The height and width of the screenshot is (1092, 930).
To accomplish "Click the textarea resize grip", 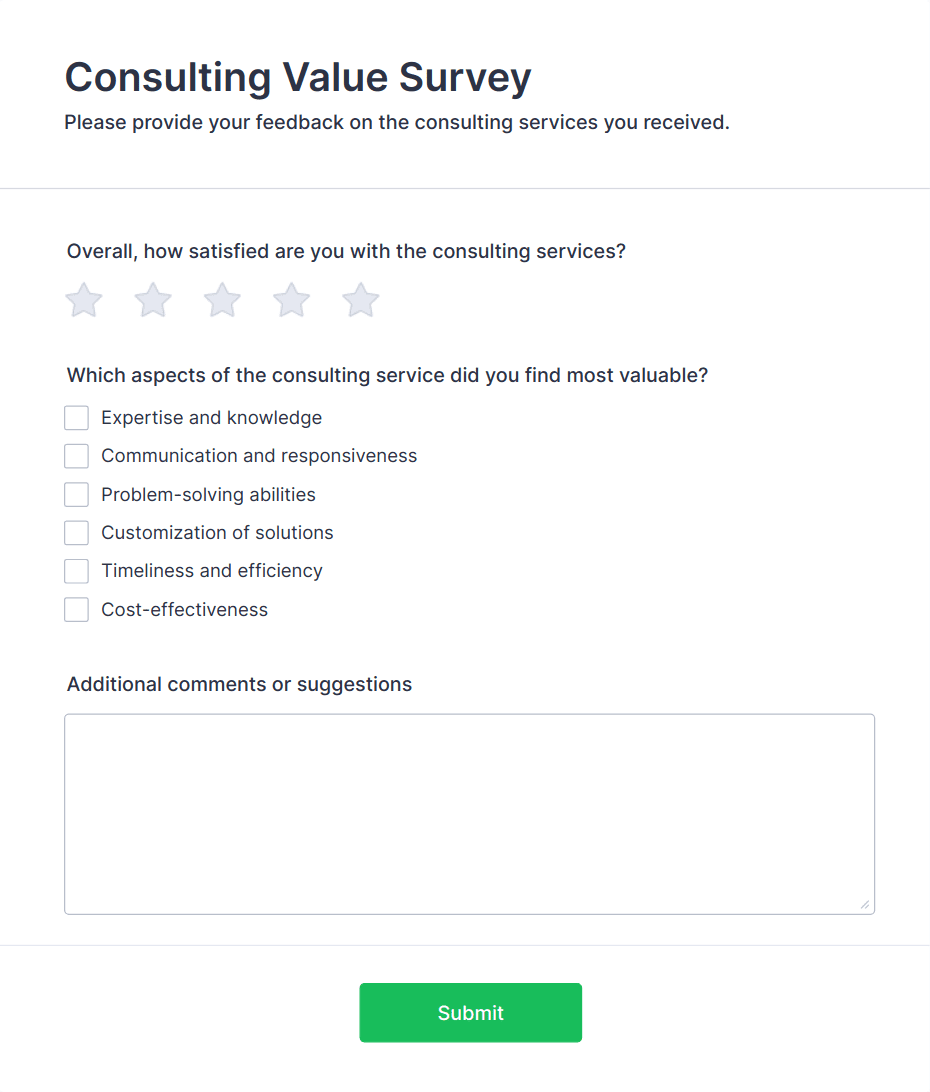I will [x=864, y=903].
